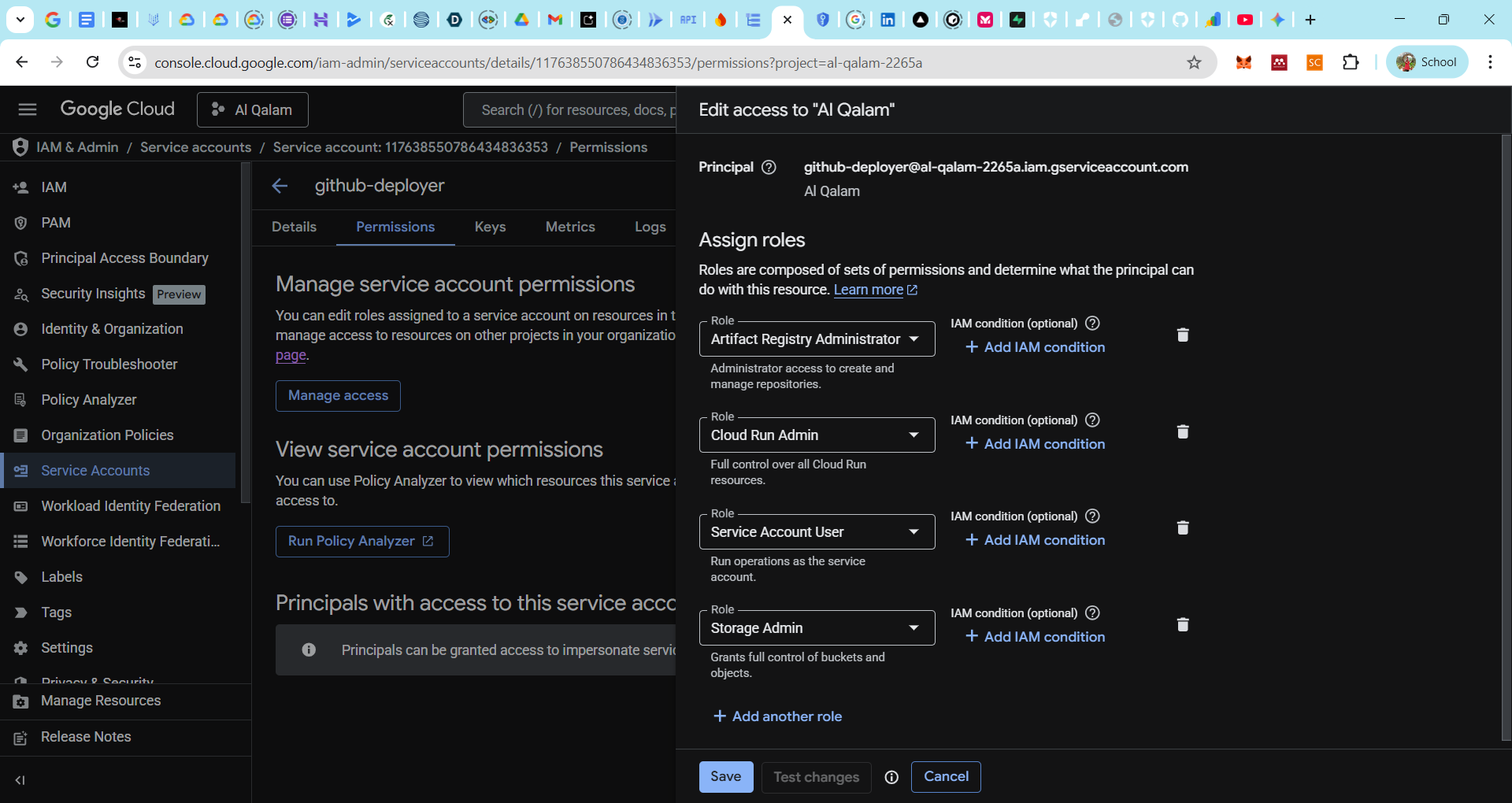Open the Keys tab
The width and height of the screenshot is (1512, 803).
(x=490, y=227)
